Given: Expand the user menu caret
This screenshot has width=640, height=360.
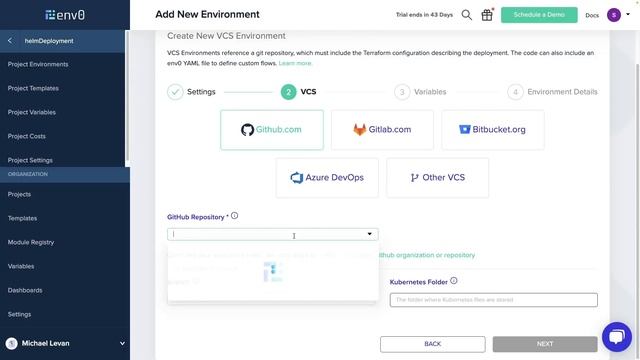Looking at the screenshot, I should coord(628,14).
